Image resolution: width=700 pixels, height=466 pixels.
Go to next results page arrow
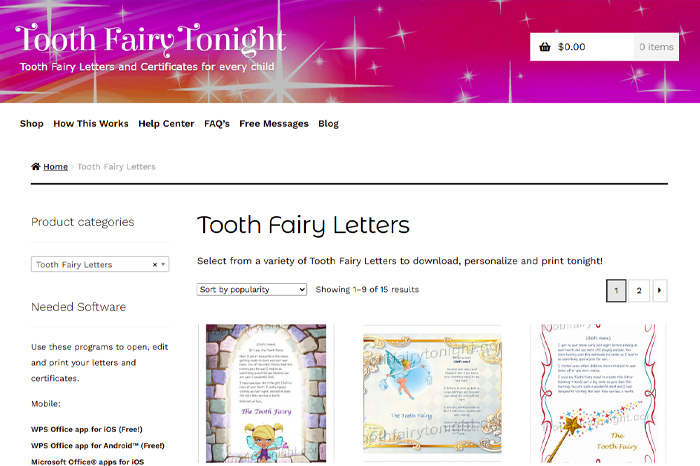tap(660, 291)
